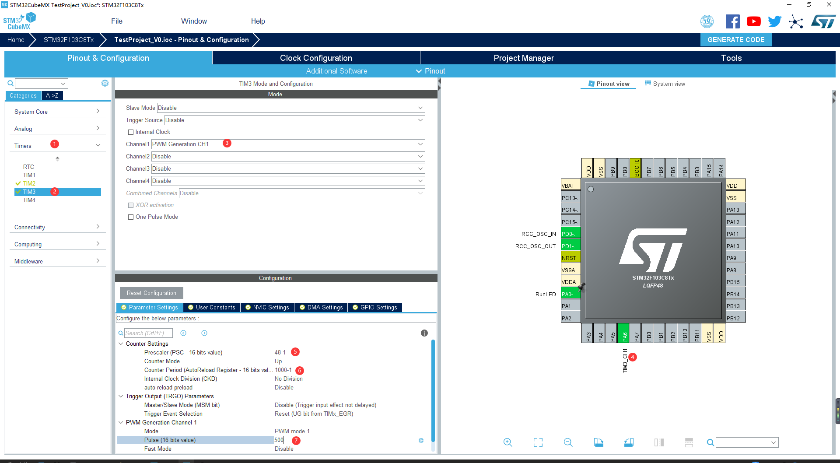Zoom in on the chip pinout
Screen dimensions: 840x463
tap(507, 442)
